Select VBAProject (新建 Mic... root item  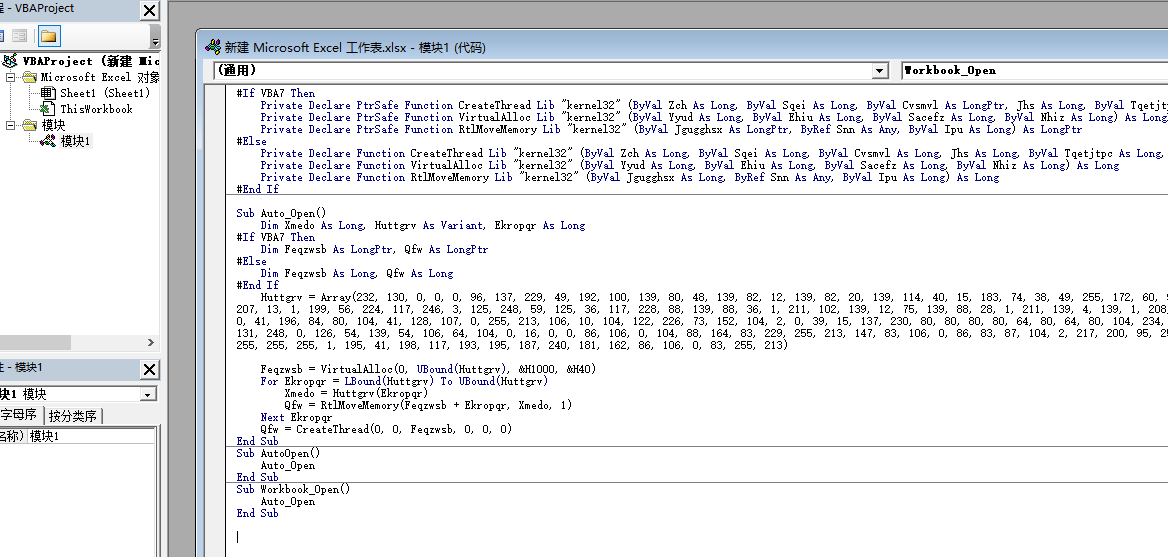pos(91,61)
